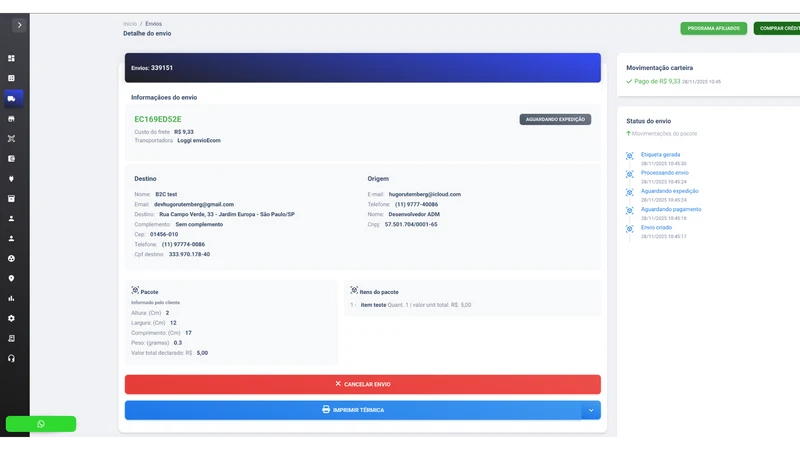
Task: Open the location pin icon in sidebar
Action: pos(11,279)
